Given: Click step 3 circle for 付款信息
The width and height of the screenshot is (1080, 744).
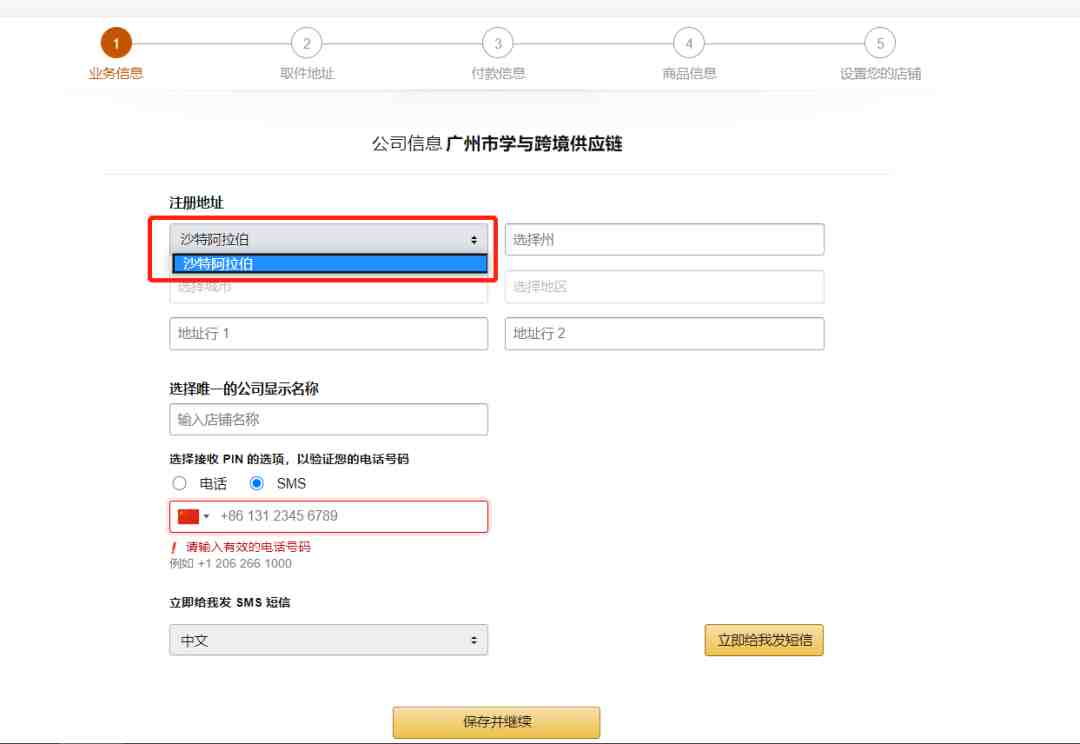Looking at the screenshot, I should 498,43.
